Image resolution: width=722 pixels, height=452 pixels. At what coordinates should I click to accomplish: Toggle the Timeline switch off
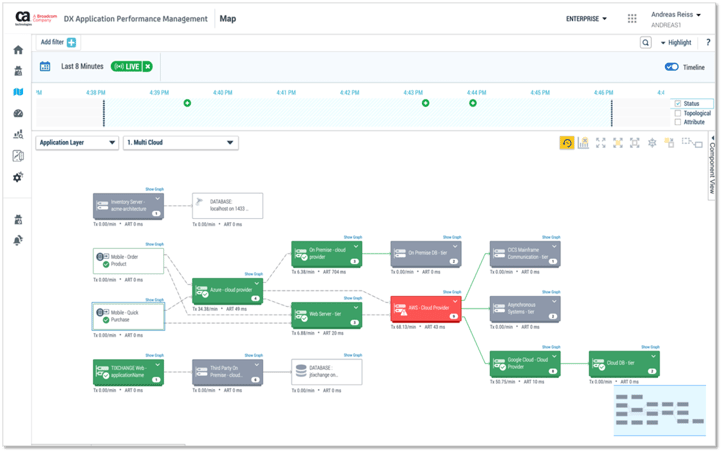[671, 67]
